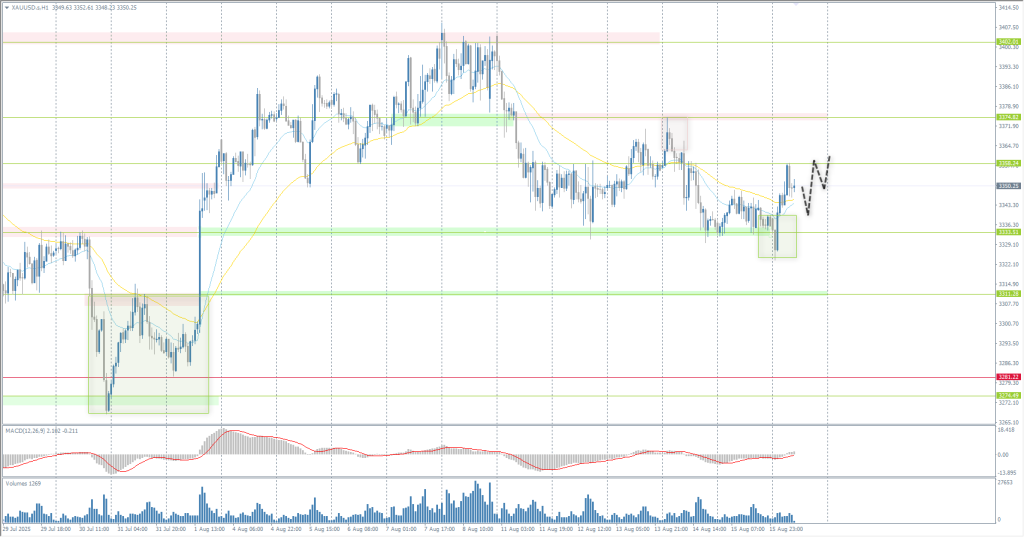Click the 3274.49 price level tag
The height and width of the screenshot is (537, 1024).
[x=1008, y=396]
